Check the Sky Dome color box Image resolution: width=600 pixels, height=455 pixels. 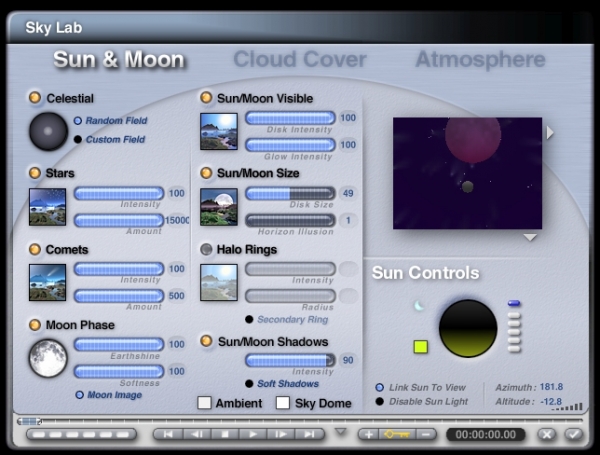point(283,403)
